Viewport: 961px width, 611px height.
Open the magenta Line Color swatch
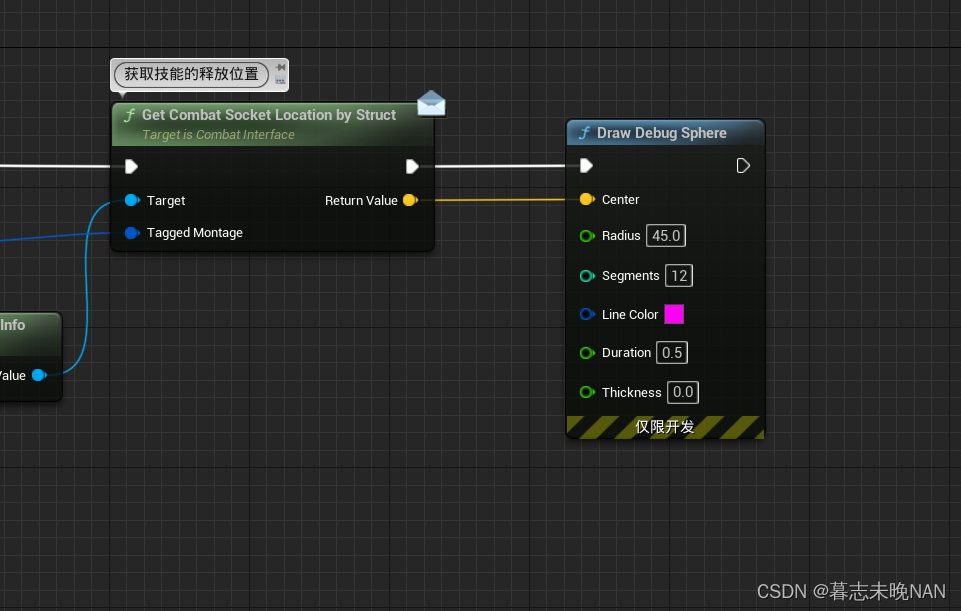(x=674, y=314)
